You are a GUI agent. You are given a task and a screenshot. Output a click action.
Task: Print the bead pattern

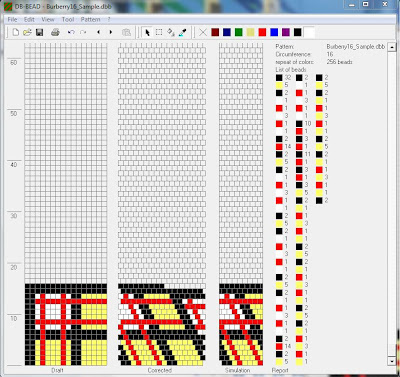point(55,32)
